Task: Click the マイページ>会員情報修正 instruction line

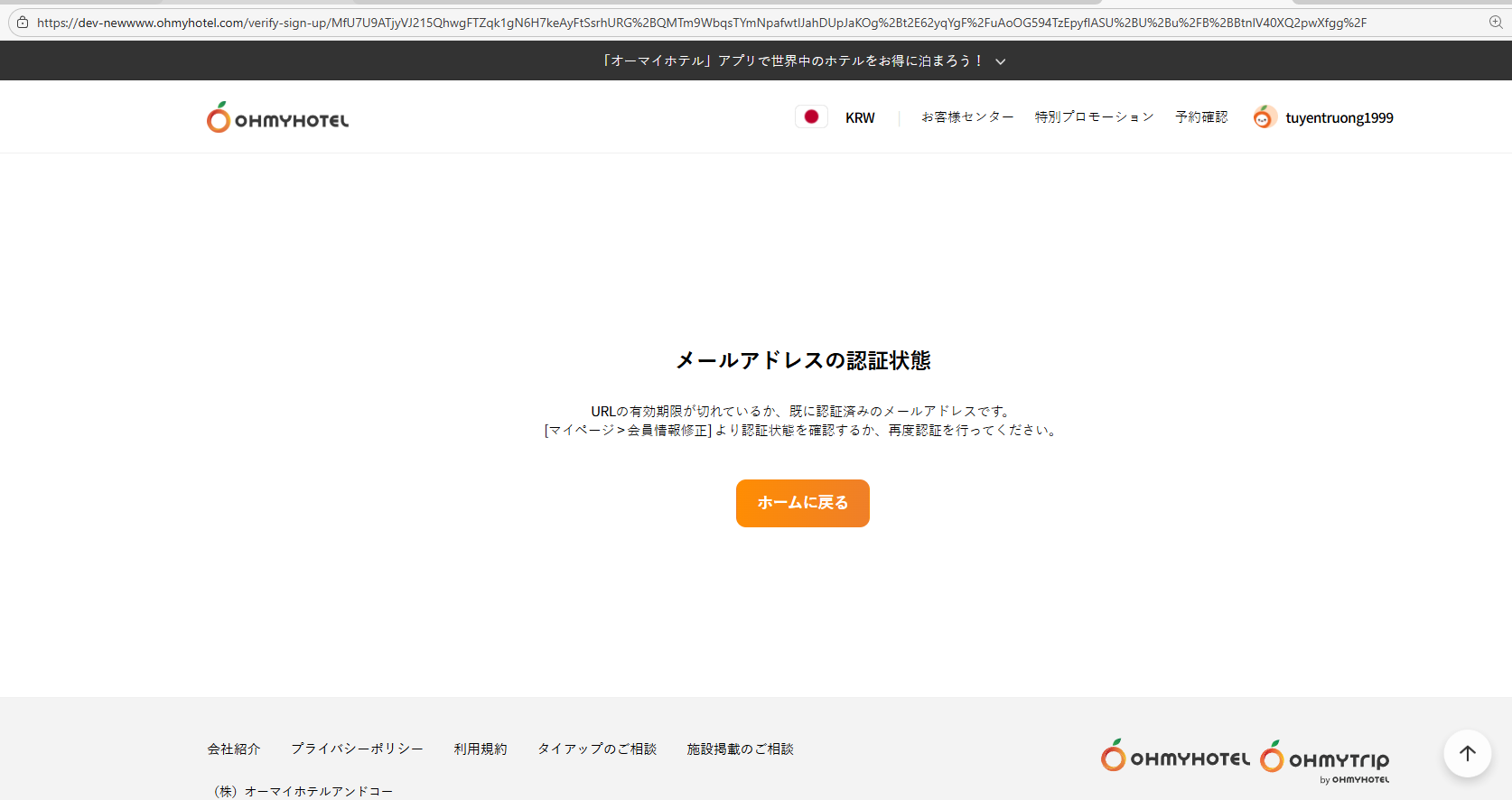Action: pos(803,431)
